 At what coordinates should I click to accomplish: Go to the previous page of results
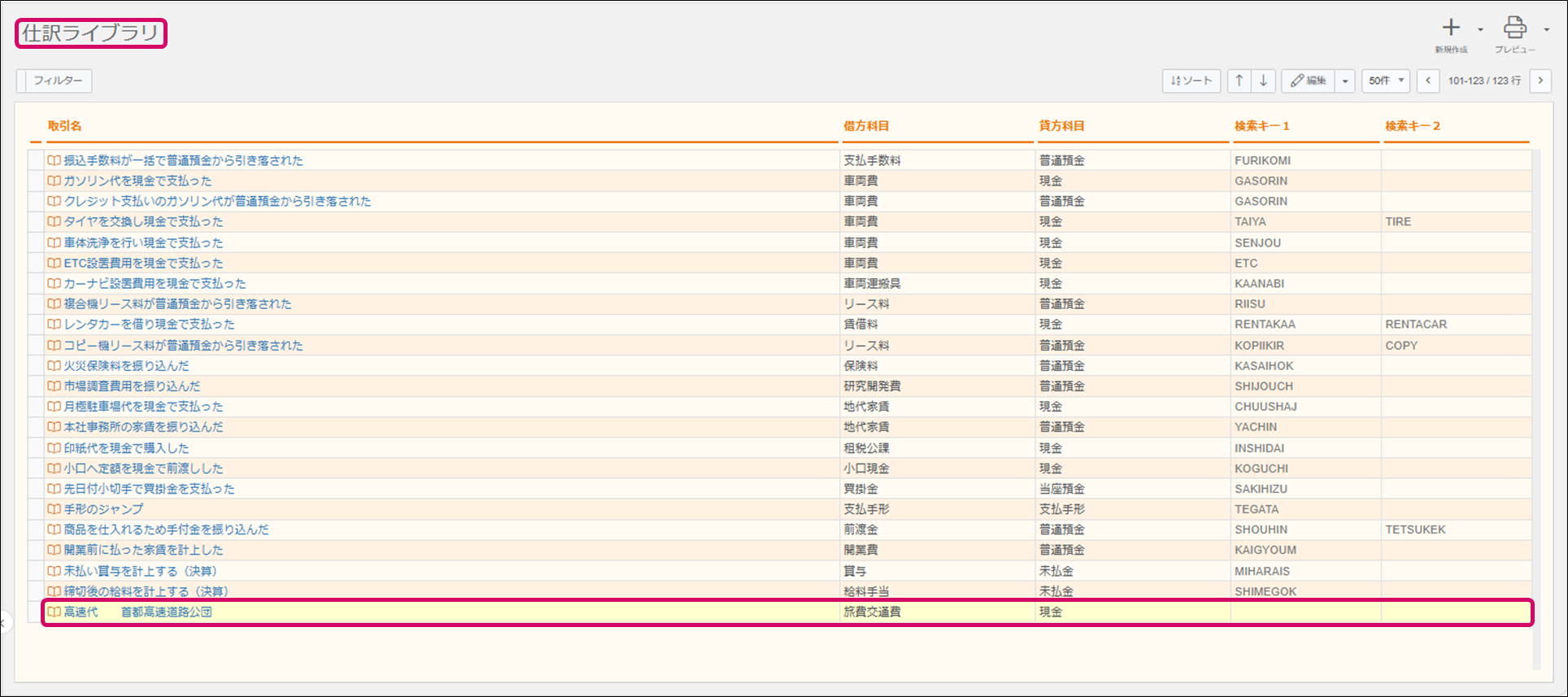tap(1428, 81)
